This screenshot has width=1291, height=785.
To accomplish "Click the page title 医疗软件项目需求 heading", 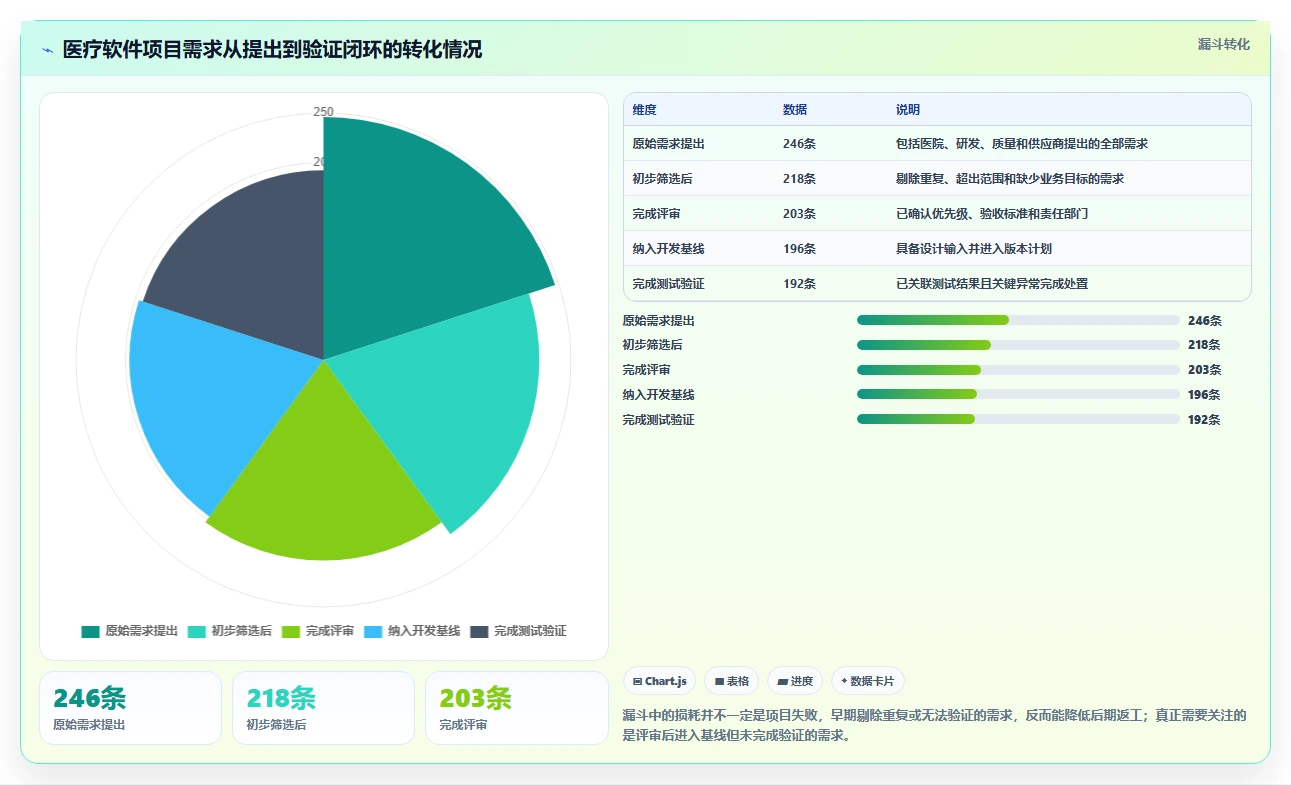I will point(272,50).
